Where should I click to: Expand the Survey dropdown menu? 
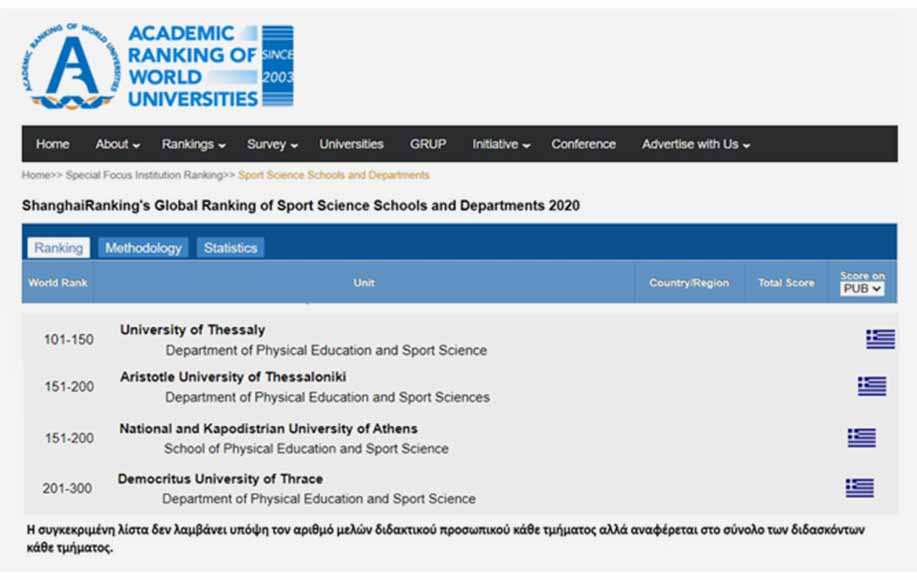click(272, 144)
